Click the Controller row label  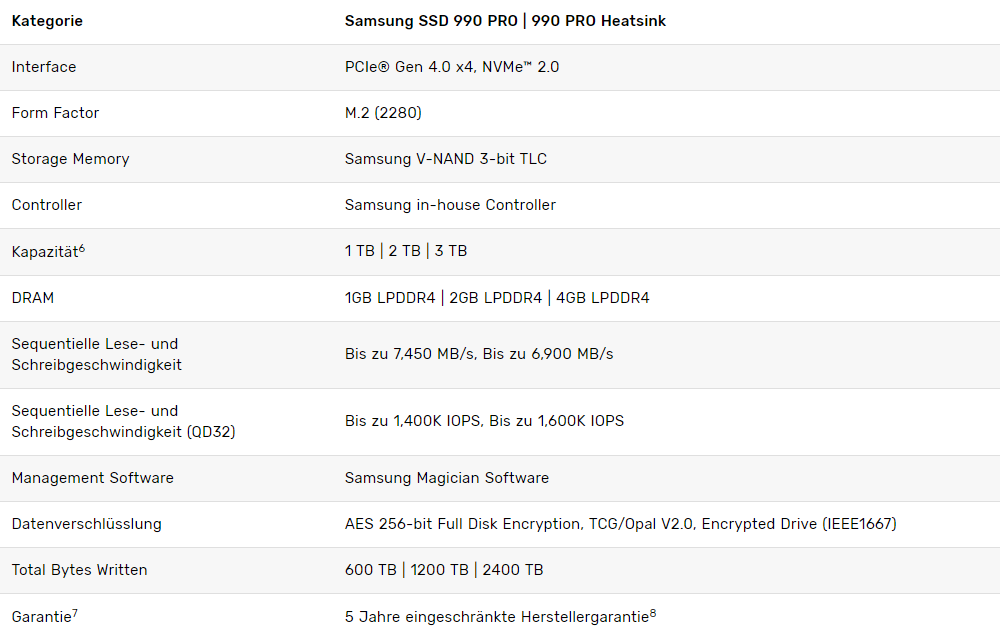click(x=47, y=205)
